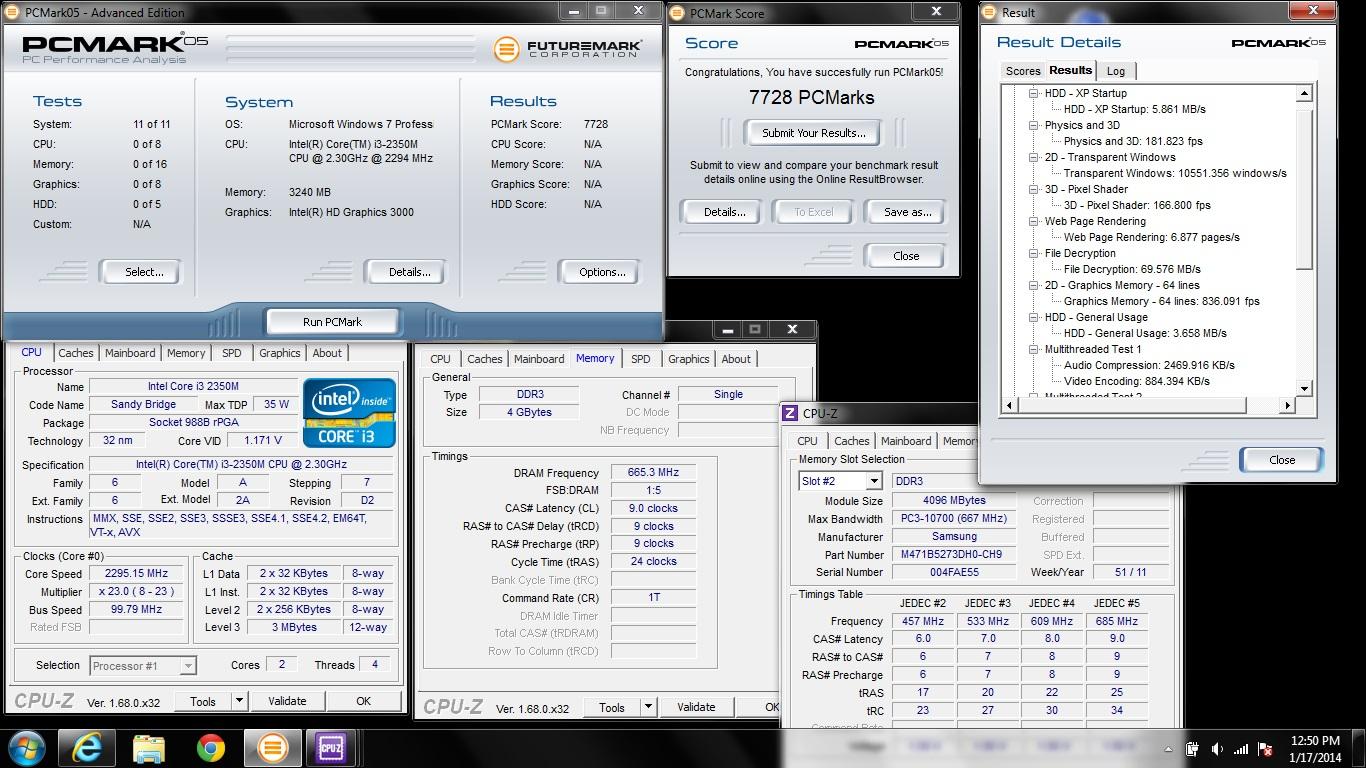Click Options... under Results in PCMark05
The image size is (1366, 768).
point(602,272)
